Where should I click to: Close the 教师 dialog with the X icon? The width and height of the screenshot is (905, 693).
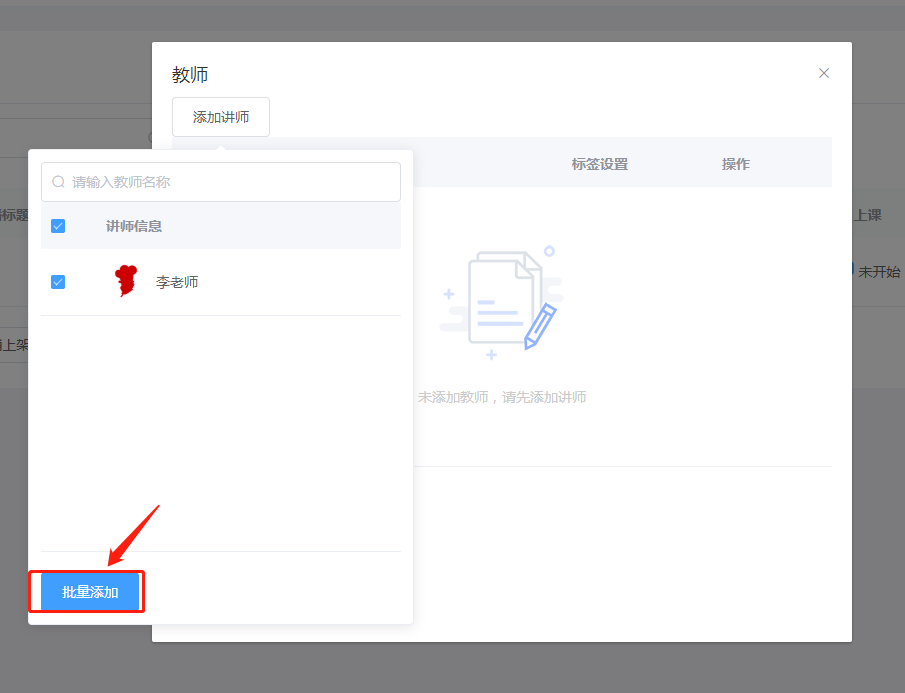(824, 73)
